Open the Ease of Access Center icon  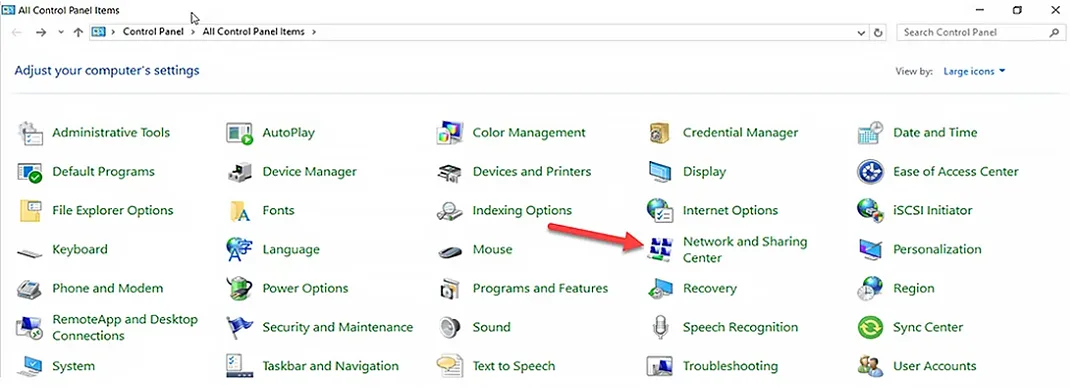coord(870,172)
